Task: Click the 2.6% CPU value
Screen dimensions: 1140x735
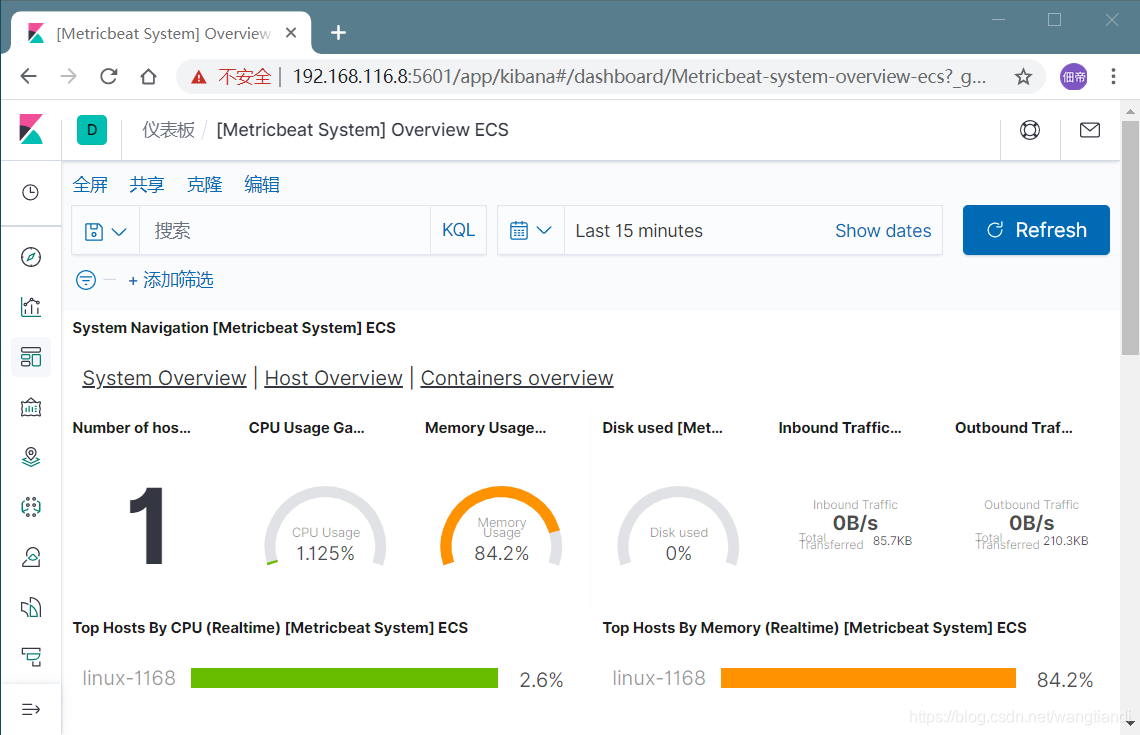Action: coord(541,680)
